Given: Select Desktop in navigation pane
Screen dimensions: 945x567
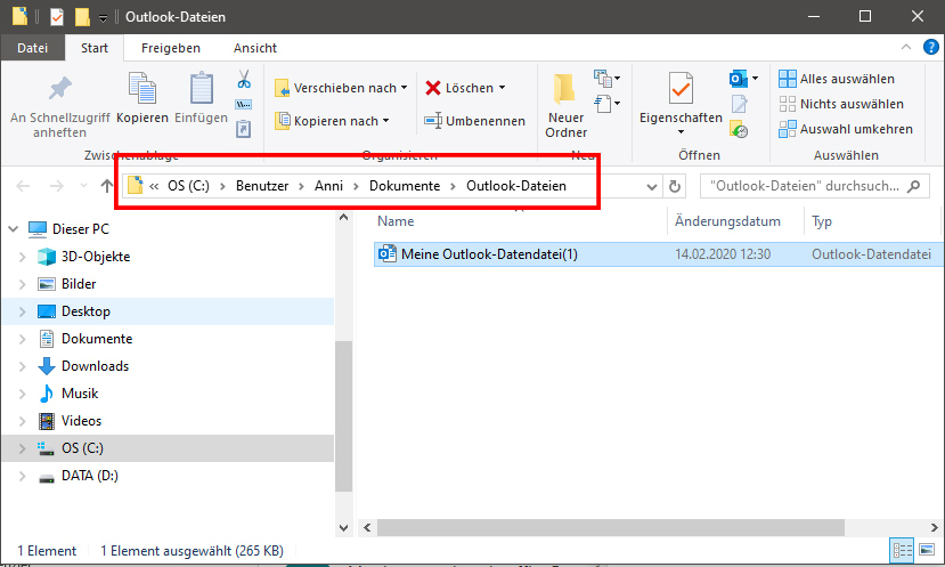Looking at the screenshot, I should [x=86, y=312].
